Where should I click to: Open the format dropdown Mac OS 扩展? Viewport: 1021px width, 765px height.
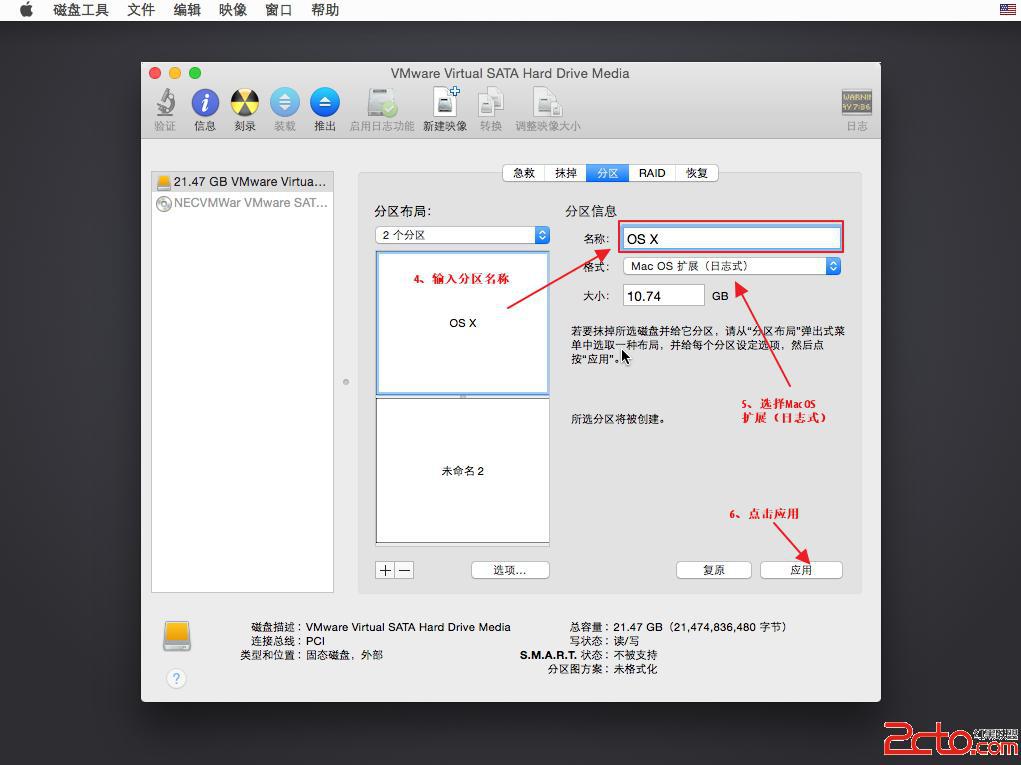[731, 266]
